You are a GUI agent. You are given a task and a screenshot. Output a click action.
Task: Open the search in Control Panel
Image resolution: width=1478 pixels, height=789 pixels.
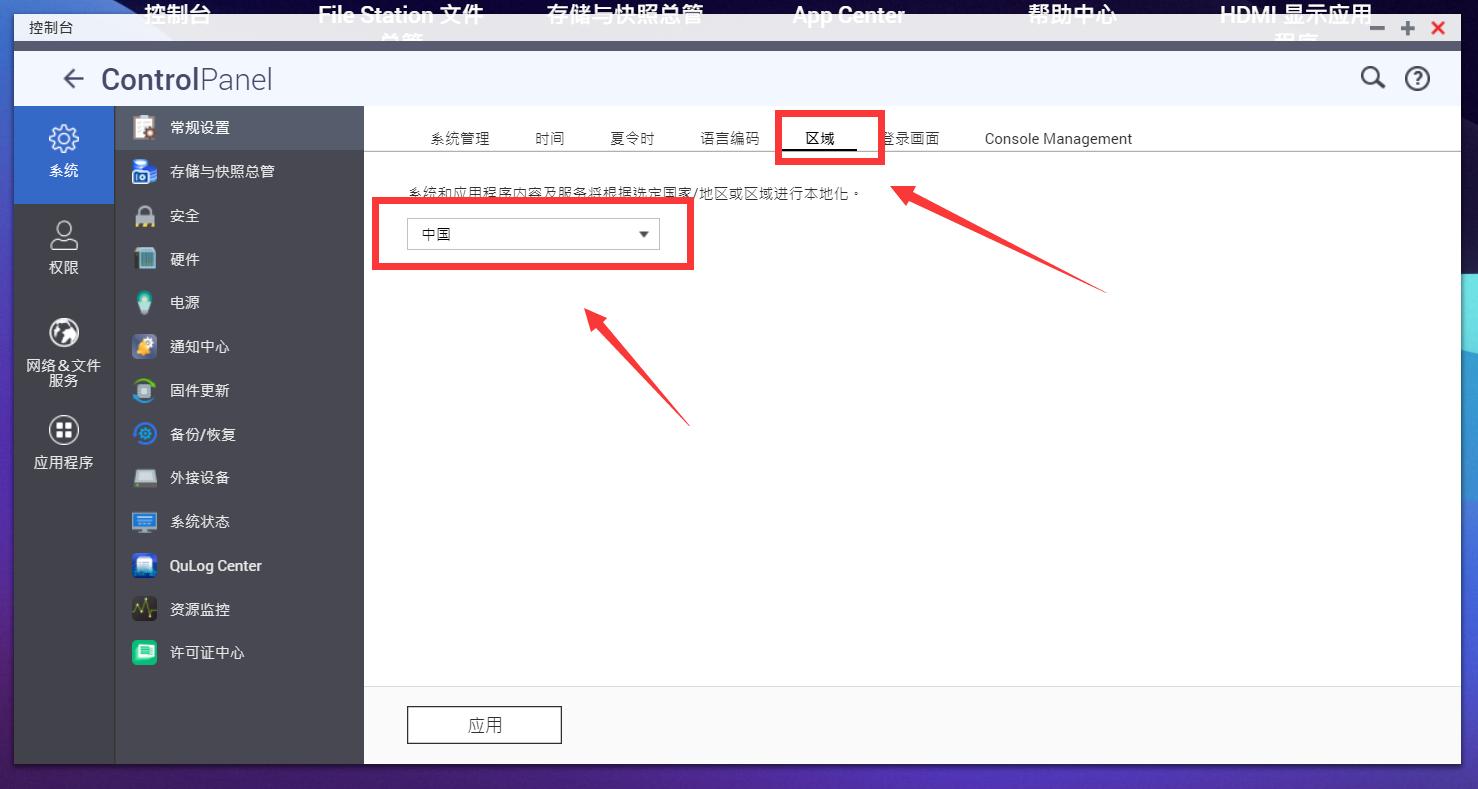(1372, 77)
